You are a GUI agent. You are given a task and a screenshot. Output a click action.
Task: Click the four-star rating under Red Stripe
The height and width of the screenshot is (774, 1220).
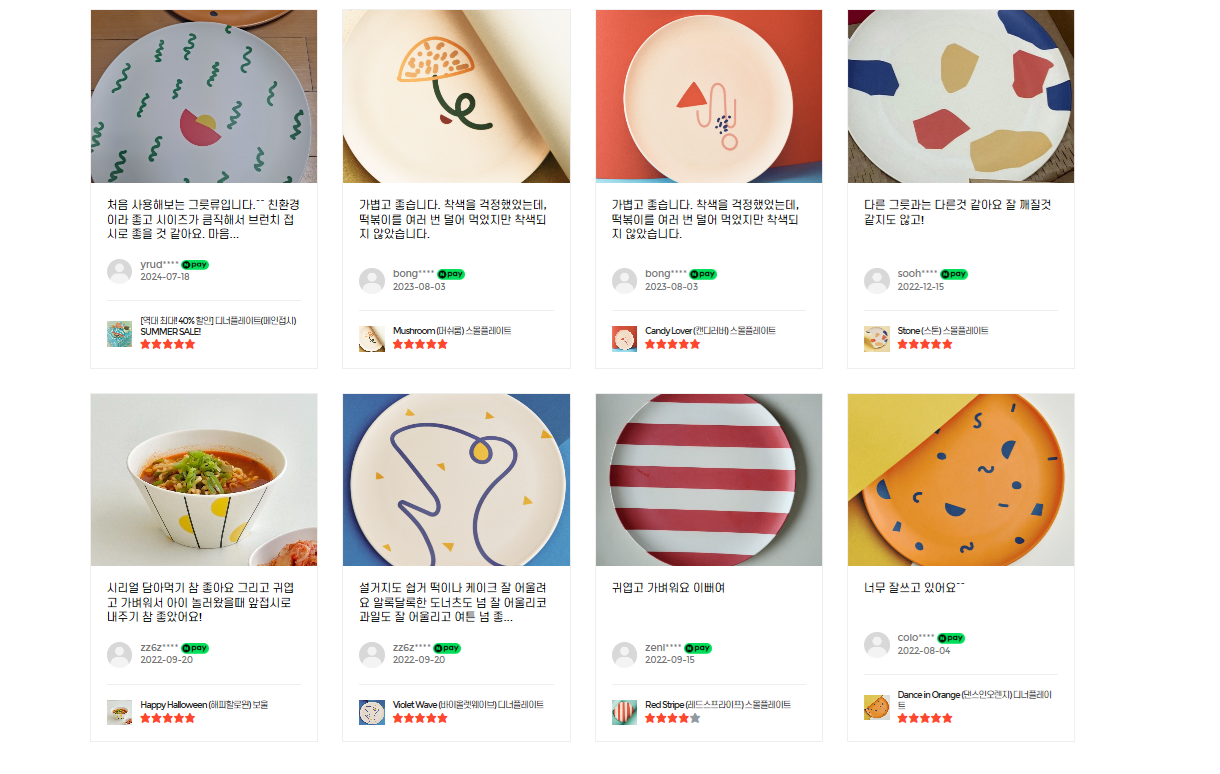click(x=672, y=718)
